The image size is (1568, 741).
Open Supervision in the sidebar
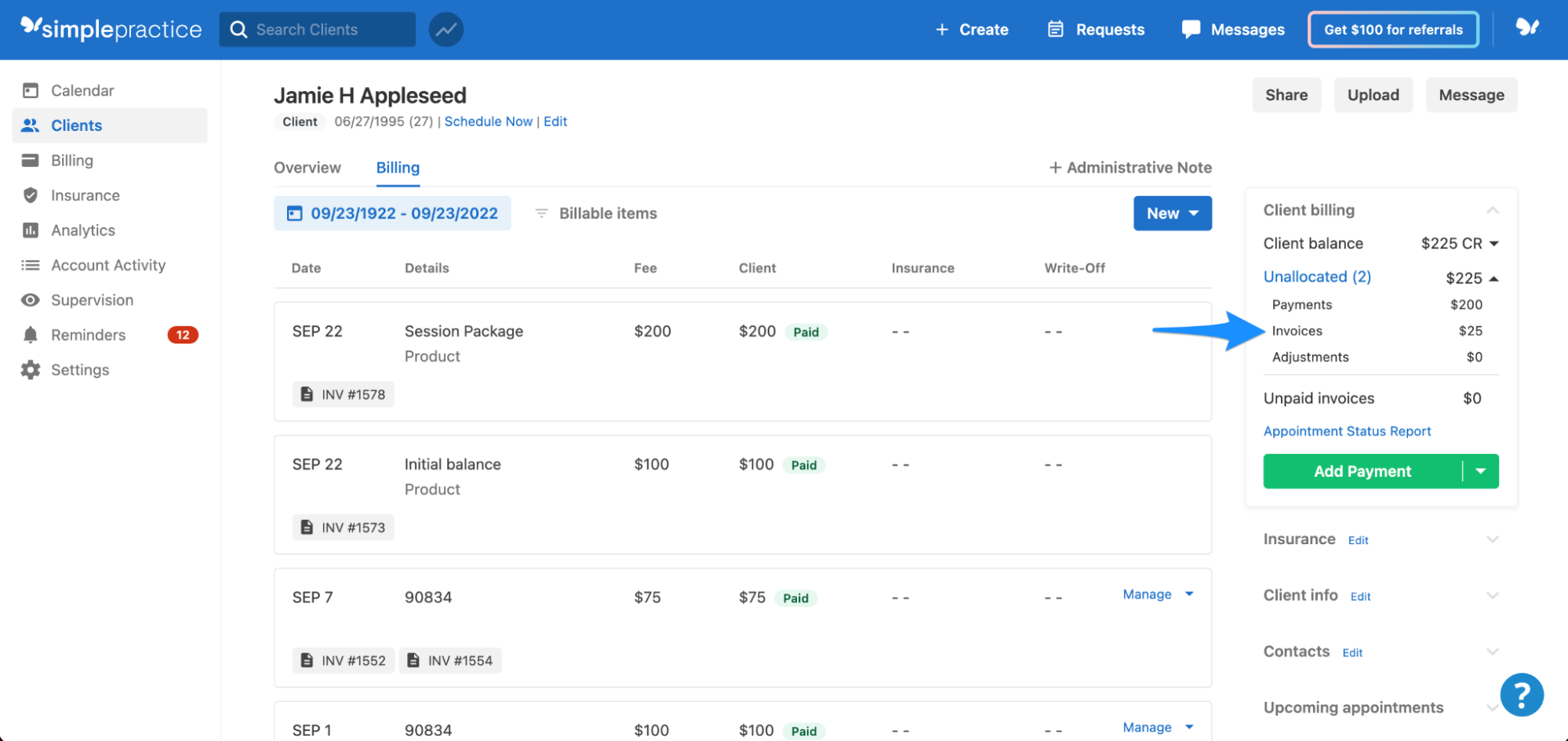click(110, 300)
